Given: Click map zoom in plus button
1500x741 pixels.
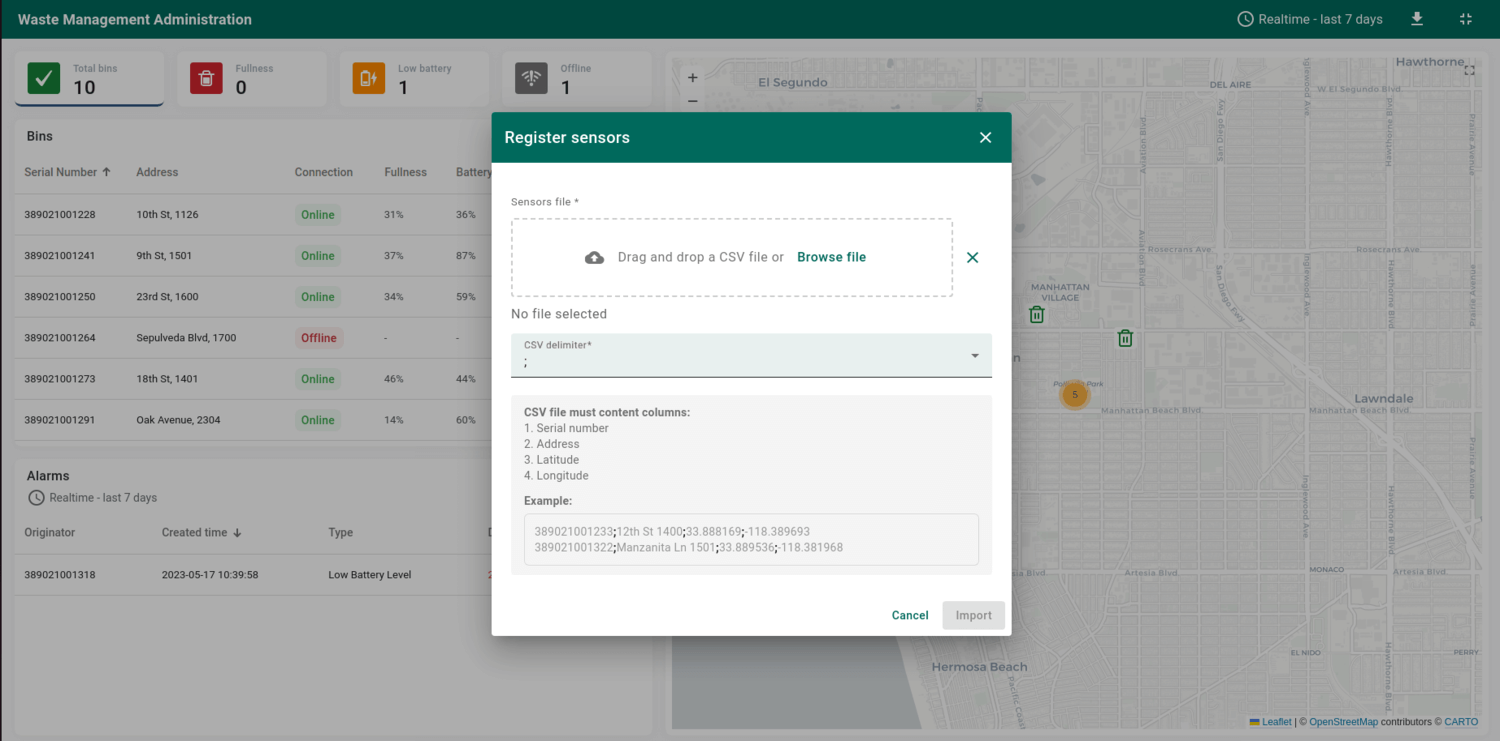Looking at the screenshot, I should [x=692, y=78].
